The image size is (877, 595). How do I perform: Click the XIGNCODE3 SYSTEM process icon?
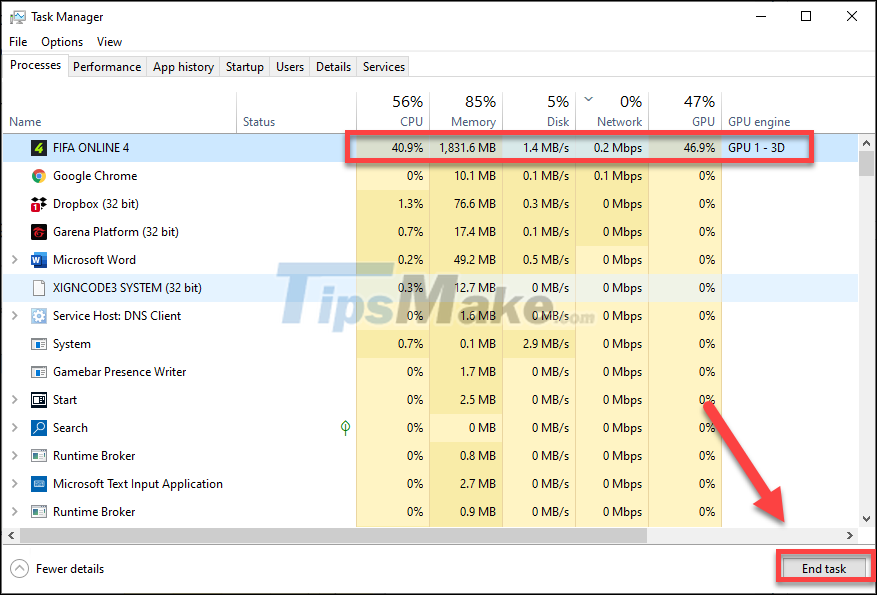(37, 287)
